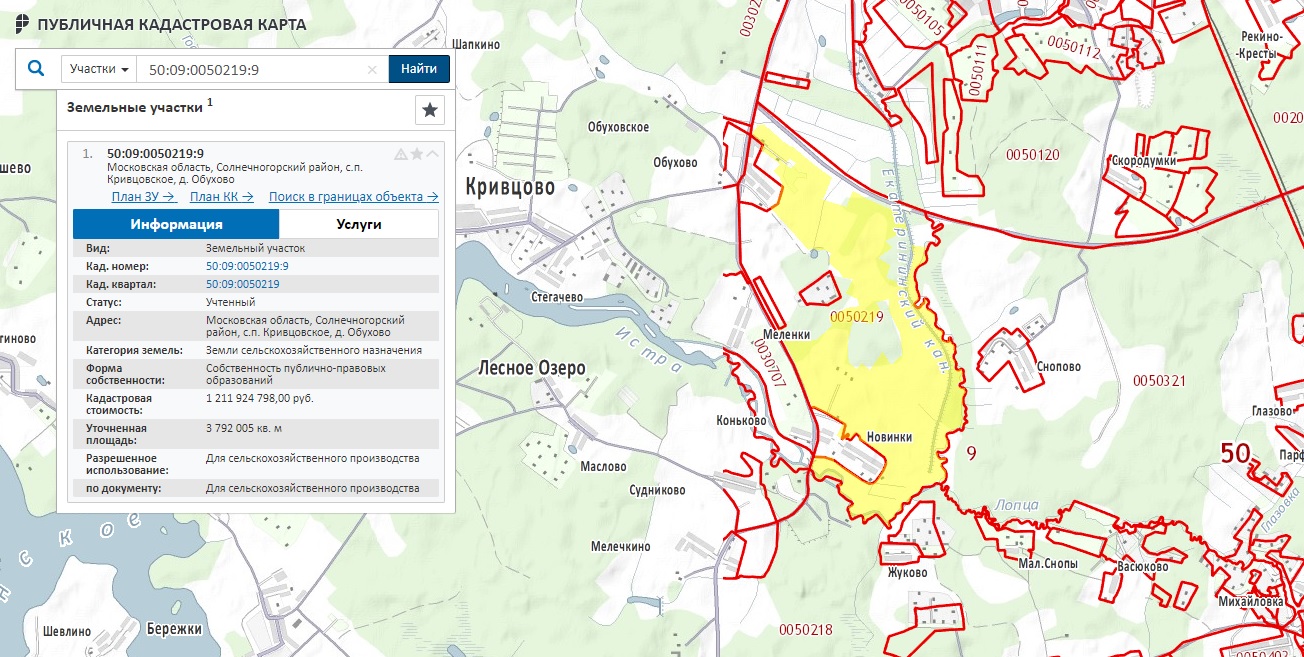
Task: Click the quarter label 0050321 on the map
Action: (x=1159, y=381)
